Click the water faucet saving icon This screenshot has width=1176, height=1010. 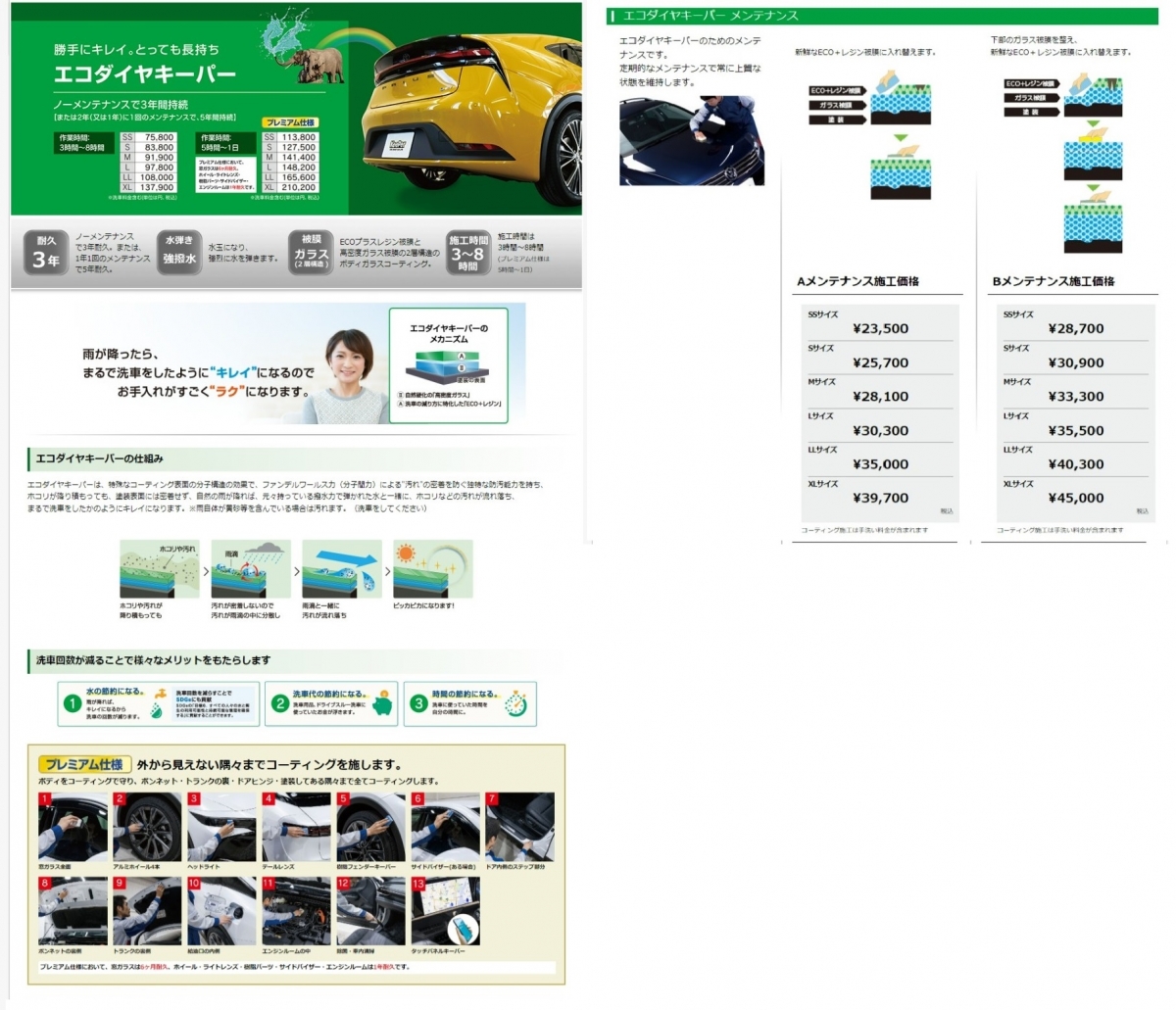coord(158,705)
